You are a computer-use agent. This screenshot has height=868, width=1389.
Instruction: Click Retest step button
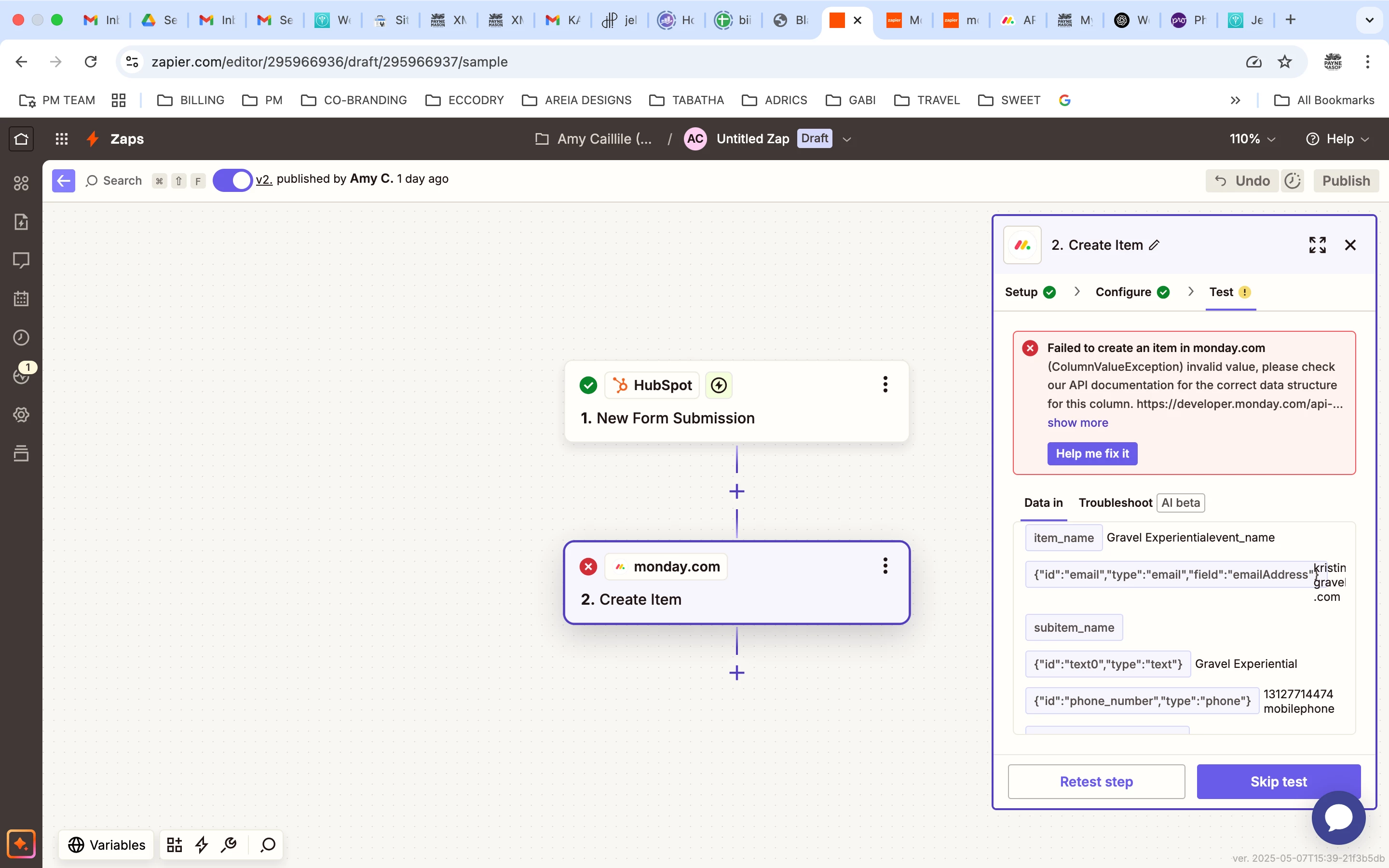click(x=1096, y=781)
